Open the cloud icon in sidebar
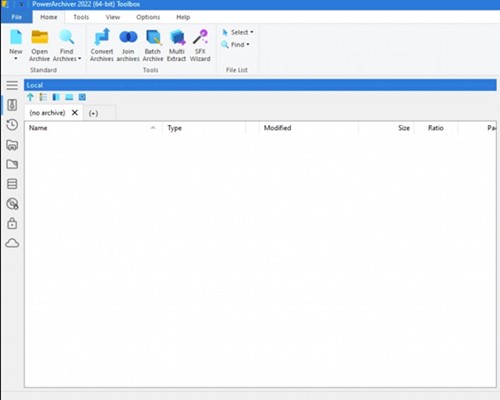The height and width of the screenshot is (400, 500). pyautogui.click(x=12, y=243)
